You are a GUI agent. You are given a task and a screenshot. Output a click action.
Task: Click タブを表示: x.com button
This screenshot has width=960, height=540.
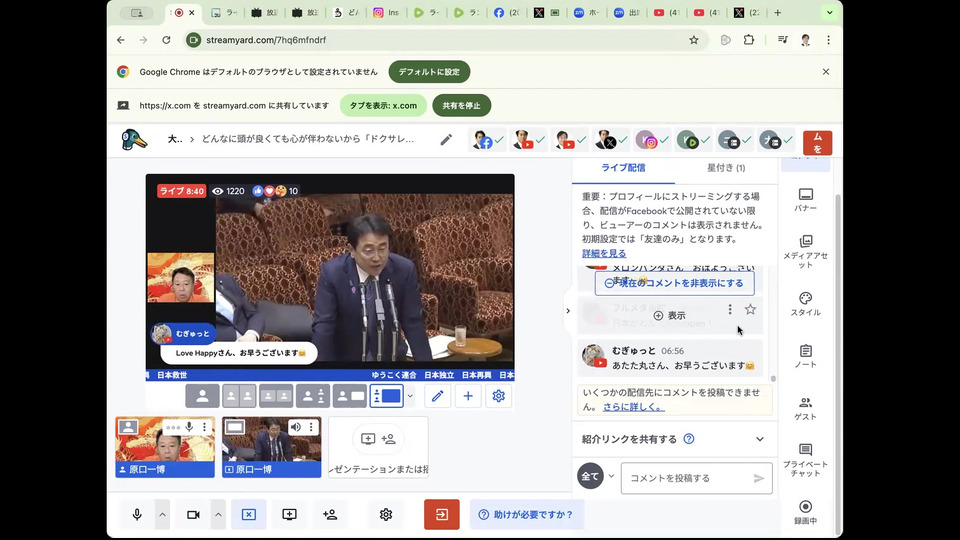coord(383,105)
